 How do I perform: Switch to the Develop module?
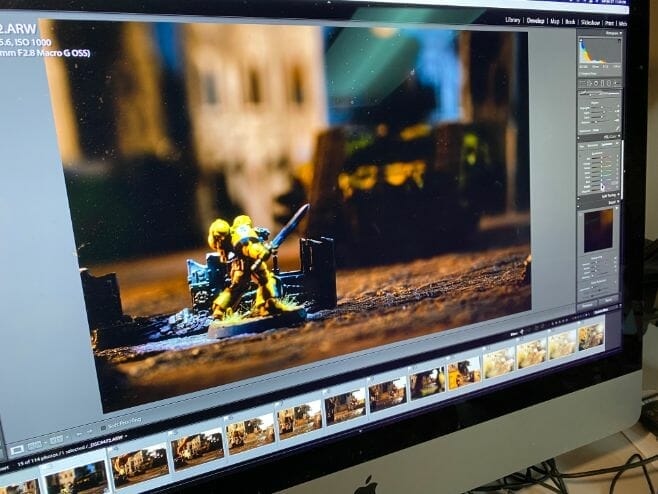535,21
